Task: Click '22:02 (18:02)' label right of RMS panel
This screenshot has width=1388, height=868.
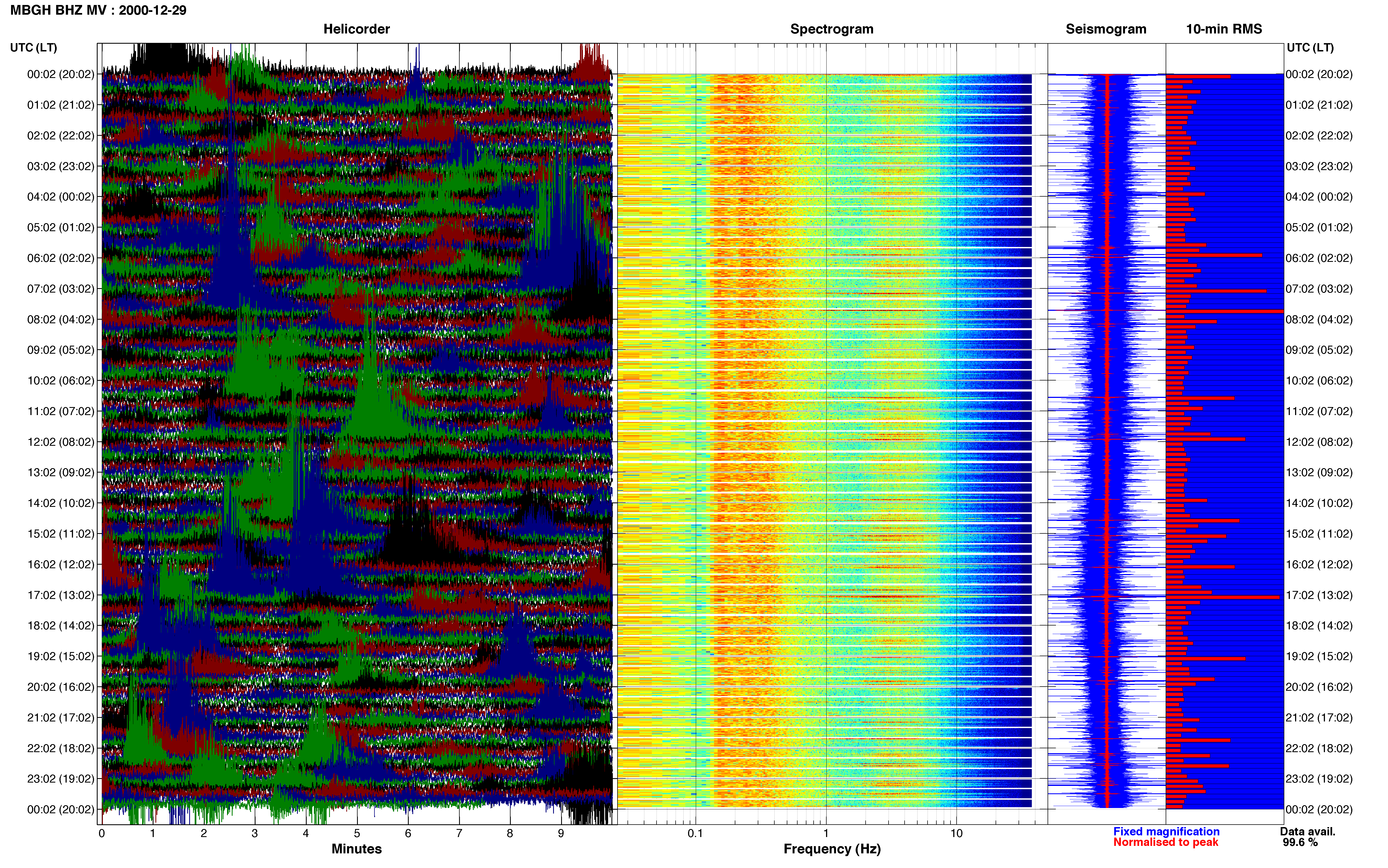Action: [x=1319, y=748]
